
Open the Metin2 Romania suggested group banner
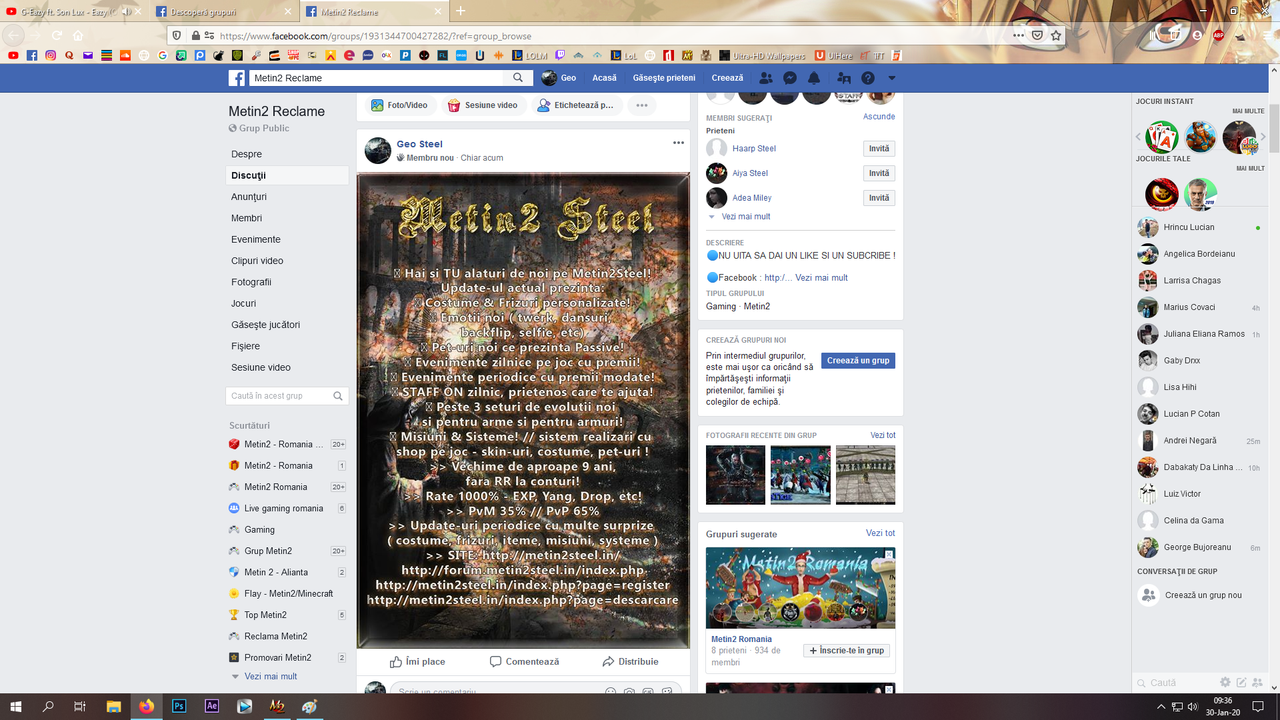pos(800,588)
